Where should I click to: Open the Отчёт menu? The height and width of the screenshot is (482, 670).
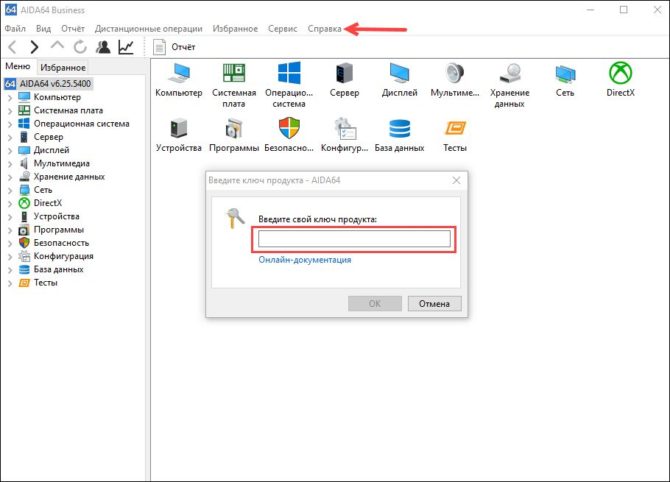[x=73, y=29]
